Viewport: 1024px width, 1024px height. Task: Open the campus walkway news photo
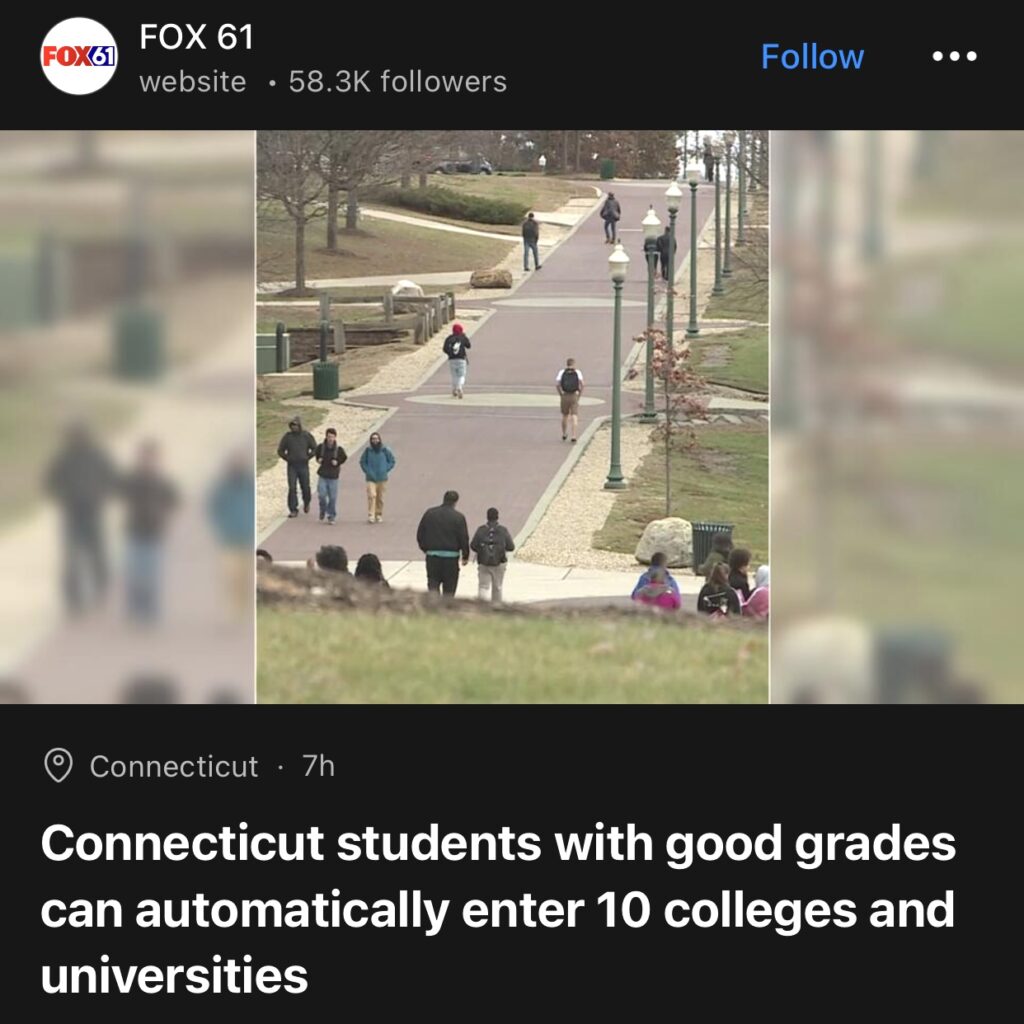(513, 417)
